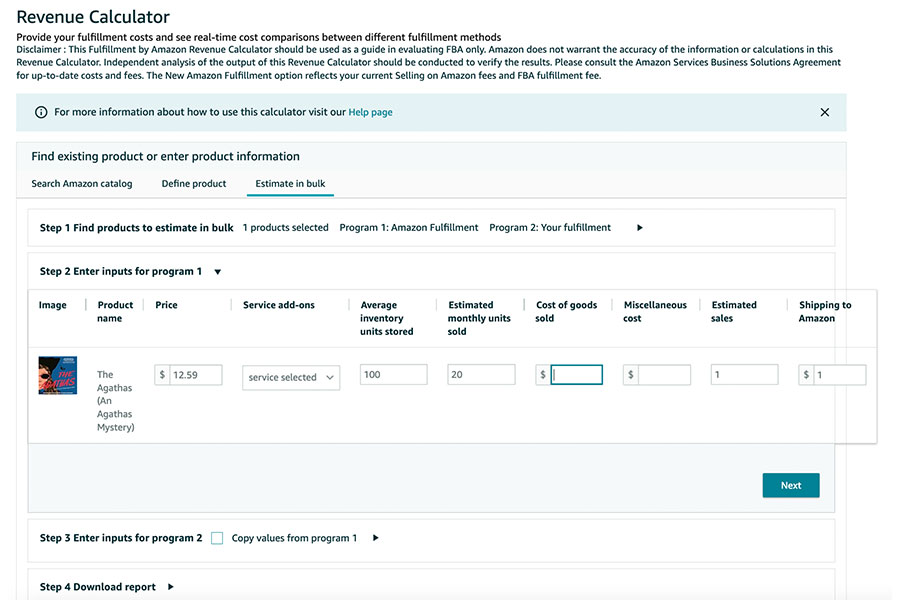Click Program 1: Amazon Fulfillment text

pos(409,228)
